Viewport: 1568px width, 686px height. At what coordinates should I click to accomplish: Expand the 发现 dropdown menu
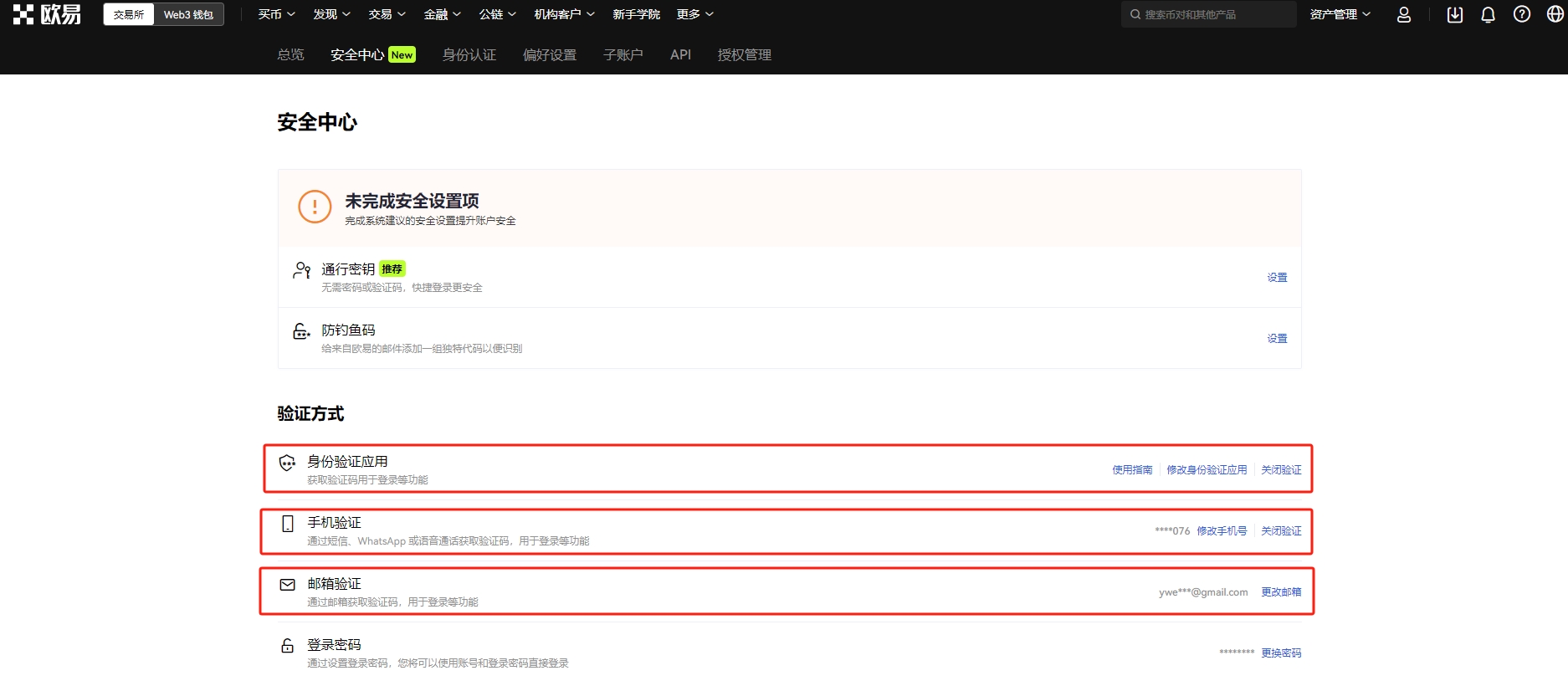pos(331,14)
